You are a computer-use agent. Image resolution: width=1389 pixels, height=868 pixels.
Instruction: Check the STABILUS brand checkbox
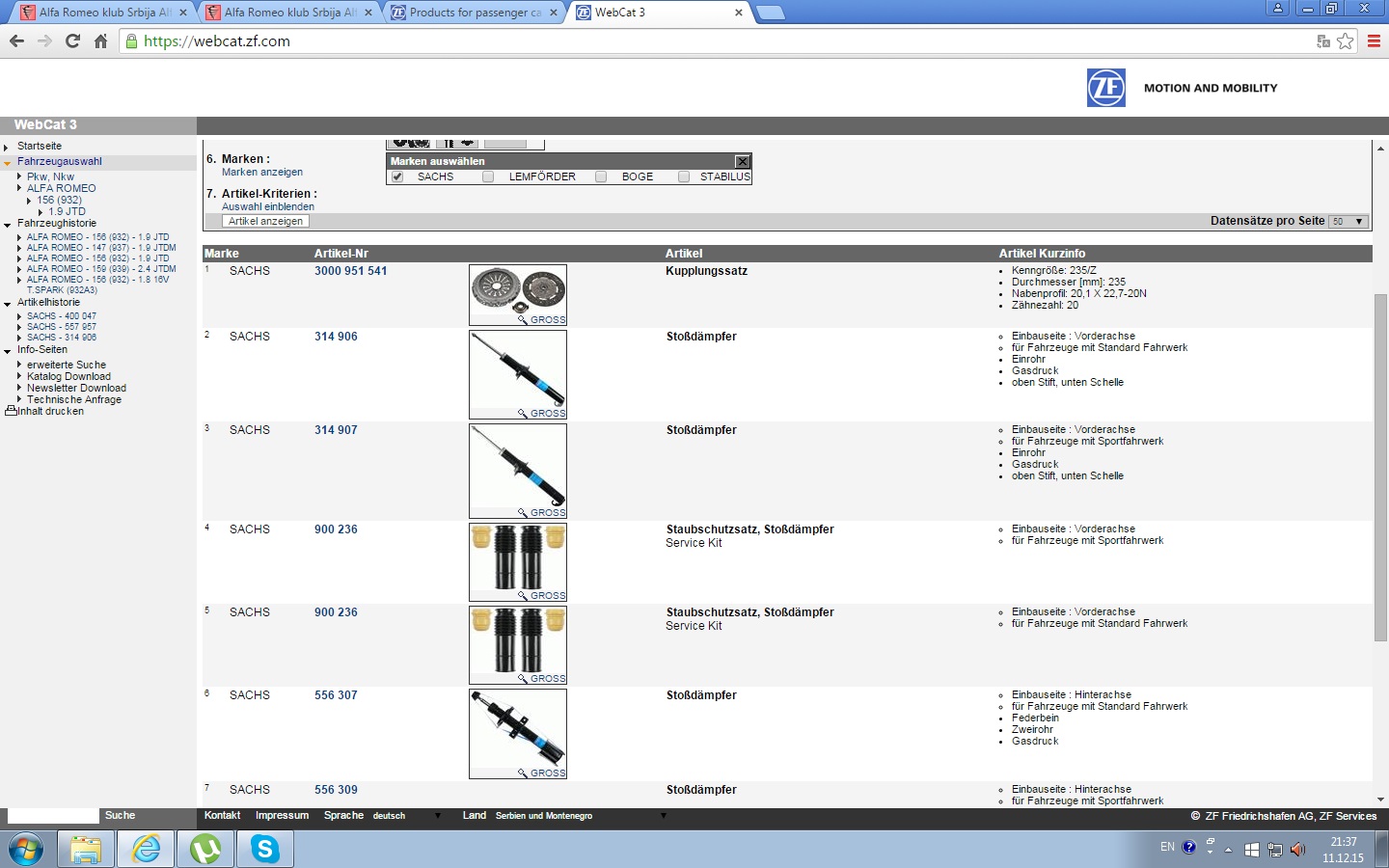coord(684,177)
